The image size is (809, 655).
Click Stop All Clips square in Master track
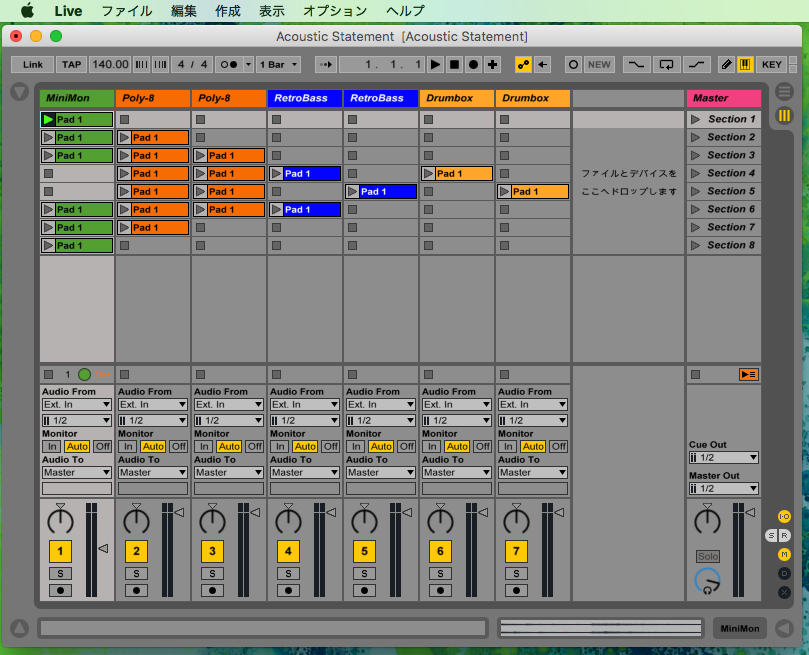point(695,374)
